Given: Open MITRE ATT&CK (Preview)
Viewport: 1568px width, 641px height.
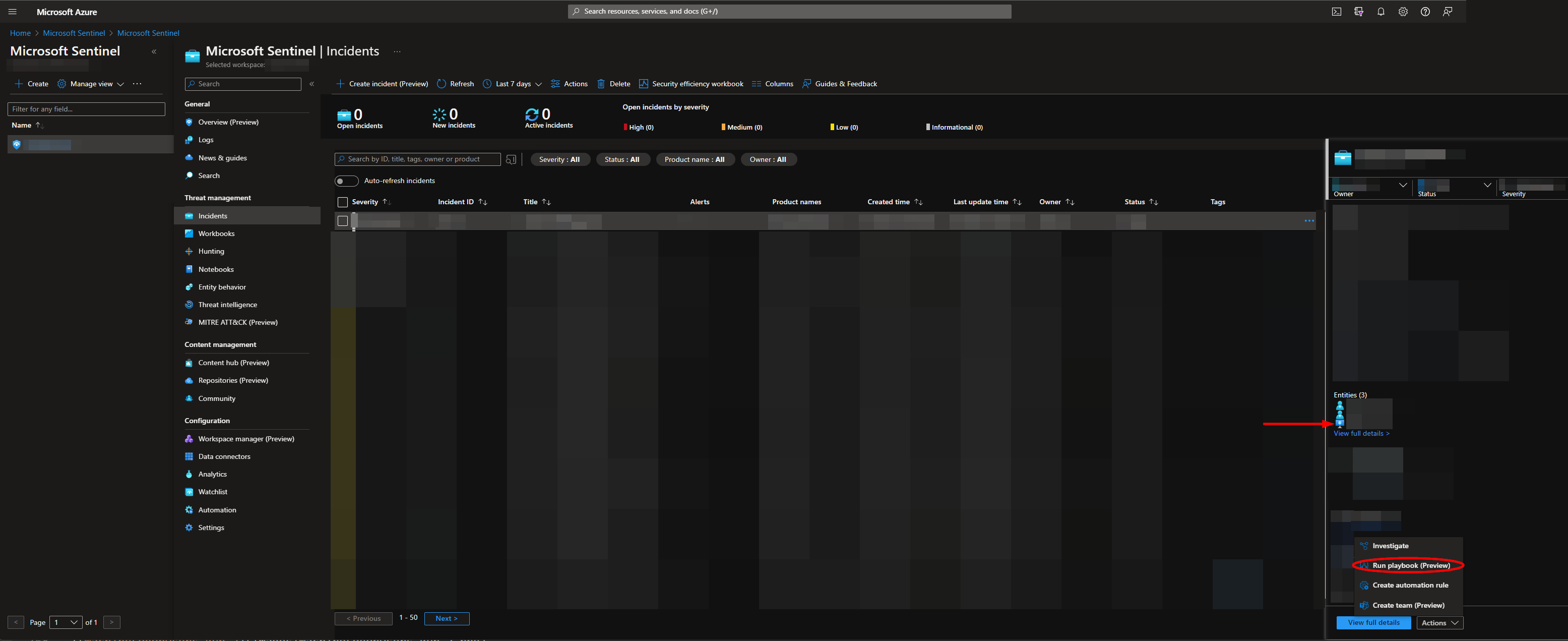Looking at the screenshot, I should point(237,322).
